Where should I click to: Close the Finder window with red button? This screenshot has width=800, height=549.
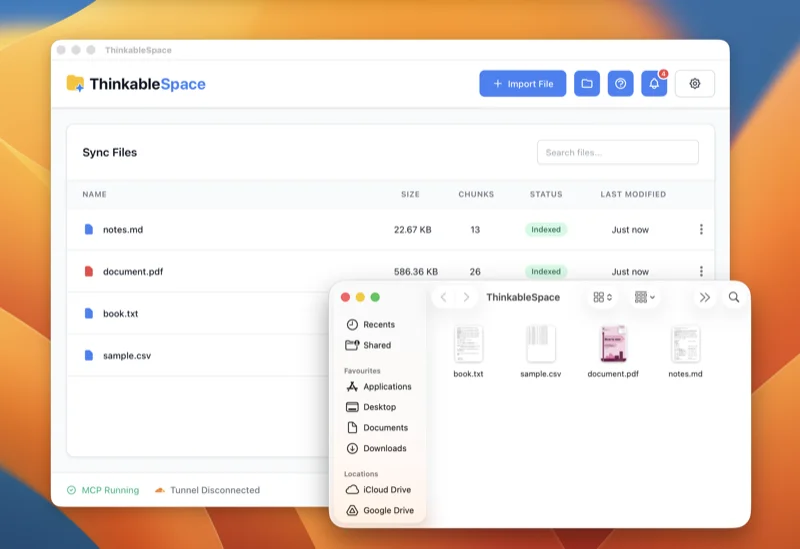(345, 297)
